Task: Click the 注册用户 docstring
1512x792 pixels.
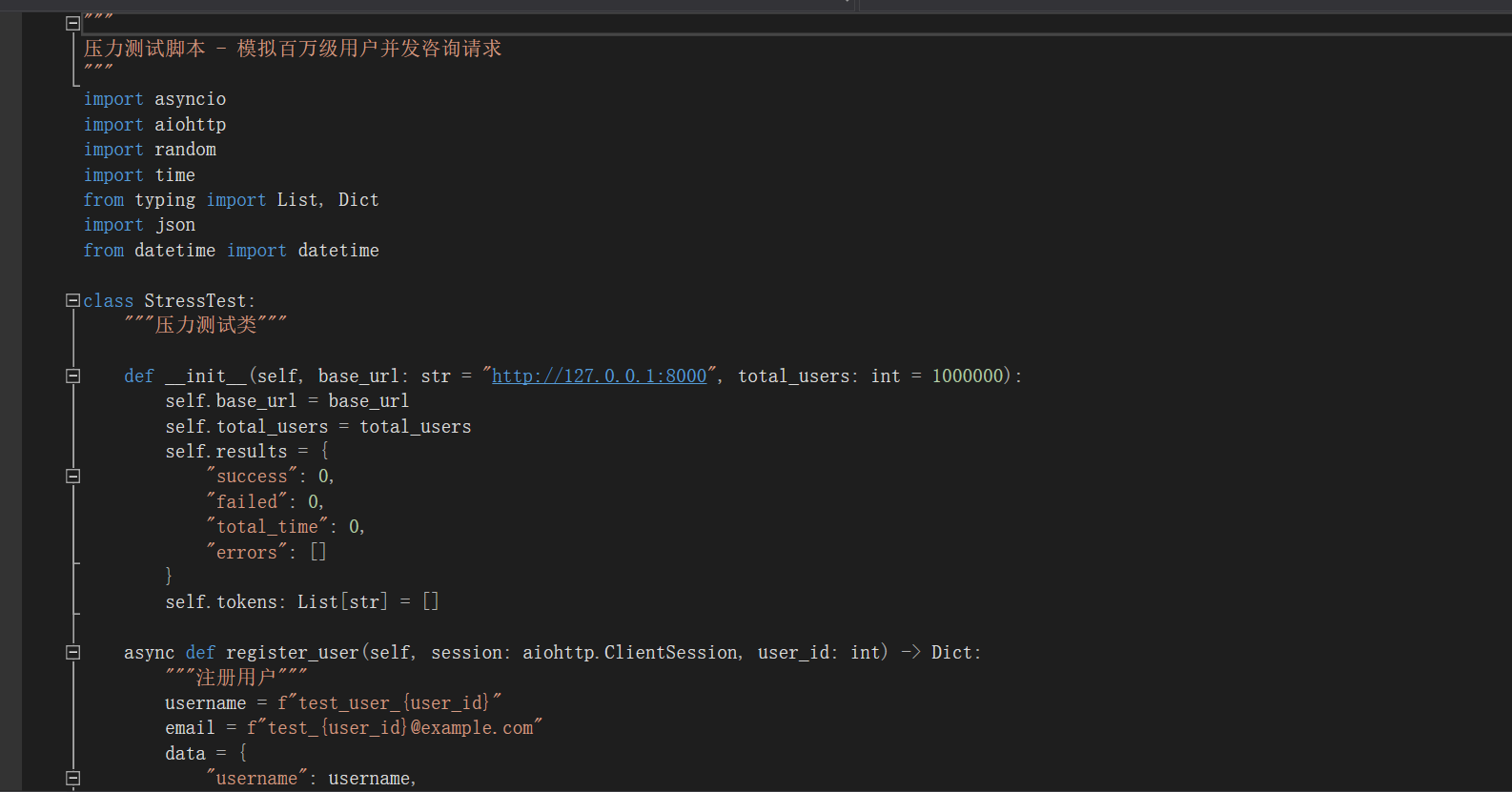Action: (x=235, y=677)
